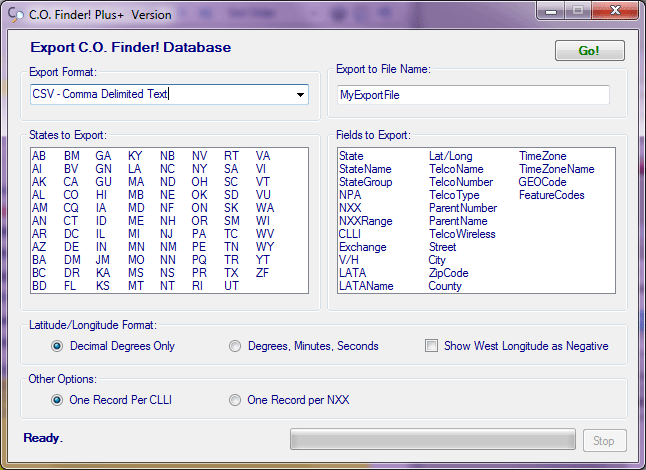This screenshot has width=646, height=470.
Task: Select GA in States to Export
Action: (x=103, y=156)
